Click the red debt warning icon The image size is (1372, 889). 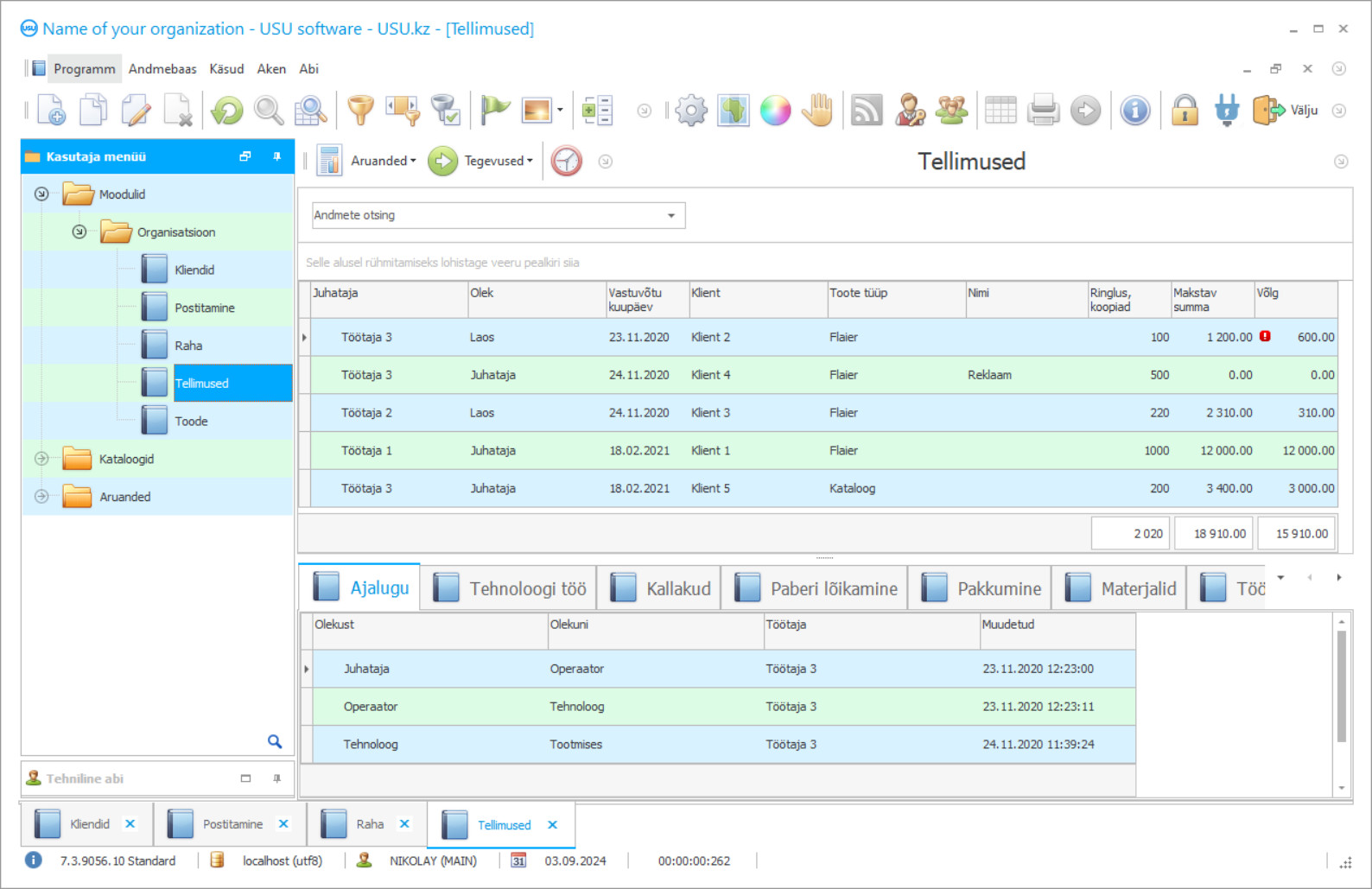[x=1265, y=337]
